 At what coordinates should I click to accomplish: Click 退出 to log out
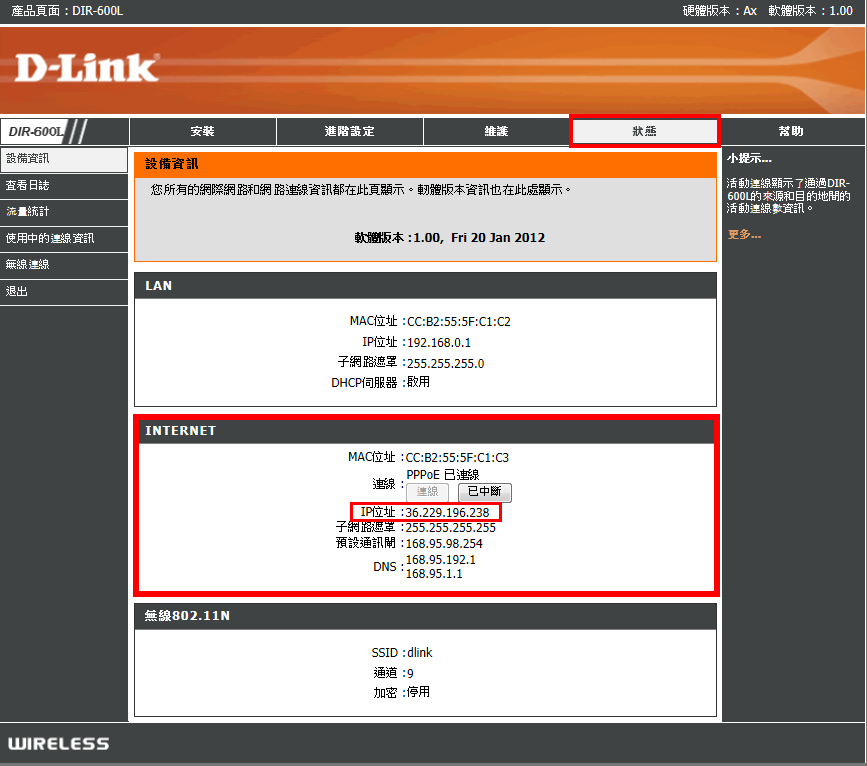64,291
